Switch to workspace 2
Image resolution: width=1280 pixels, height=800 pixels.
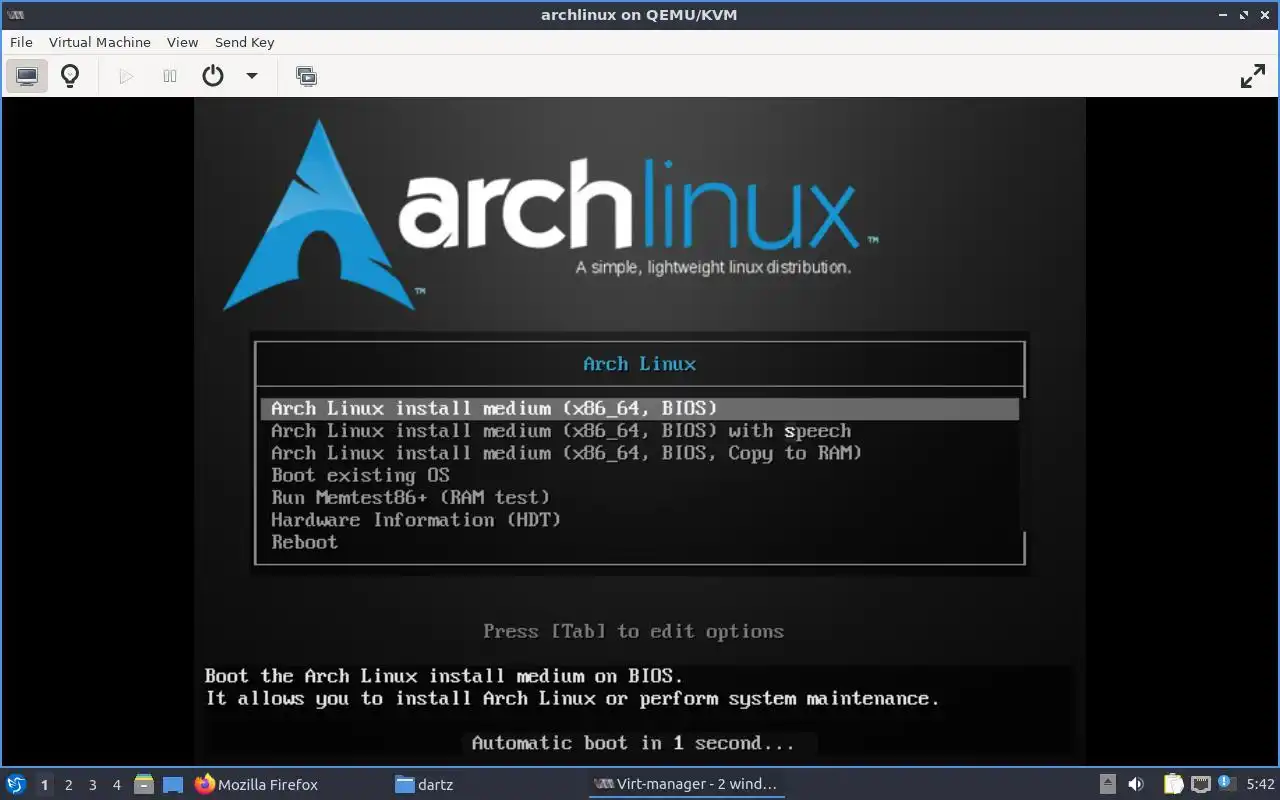[69, 785]
